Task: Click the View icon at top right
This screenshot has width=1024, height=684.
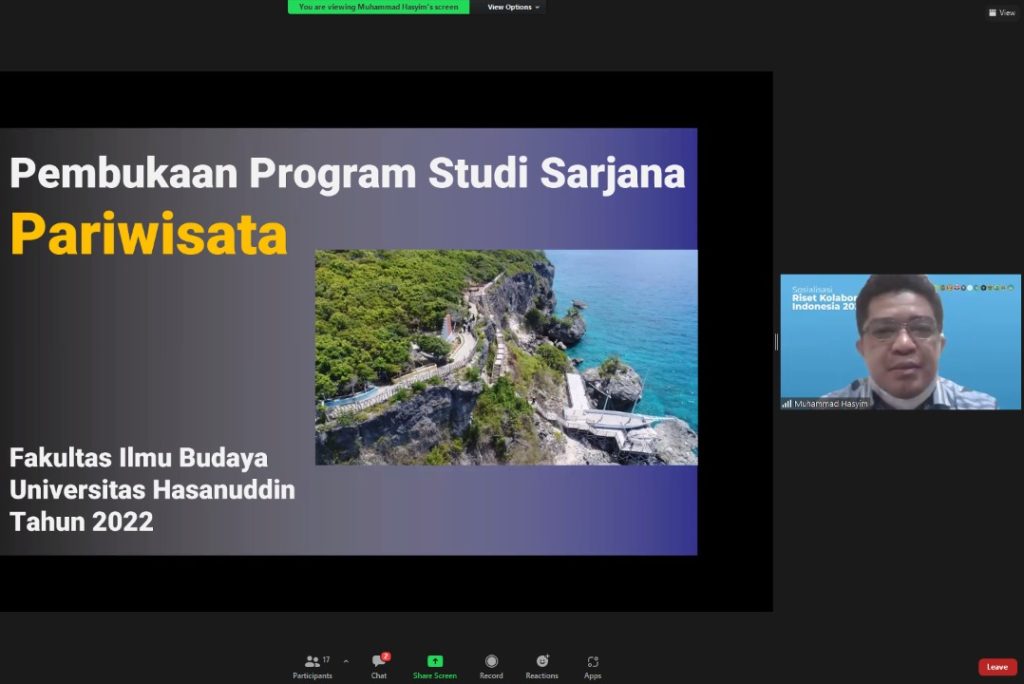Action: coord(1001,13)
